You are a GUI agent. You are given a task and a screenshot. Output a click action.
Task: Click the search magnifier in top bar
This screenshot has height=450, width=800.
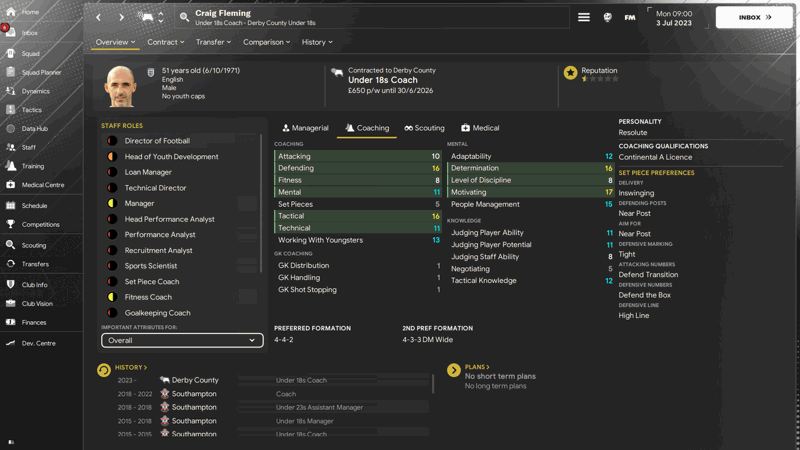tap(184, 17)
